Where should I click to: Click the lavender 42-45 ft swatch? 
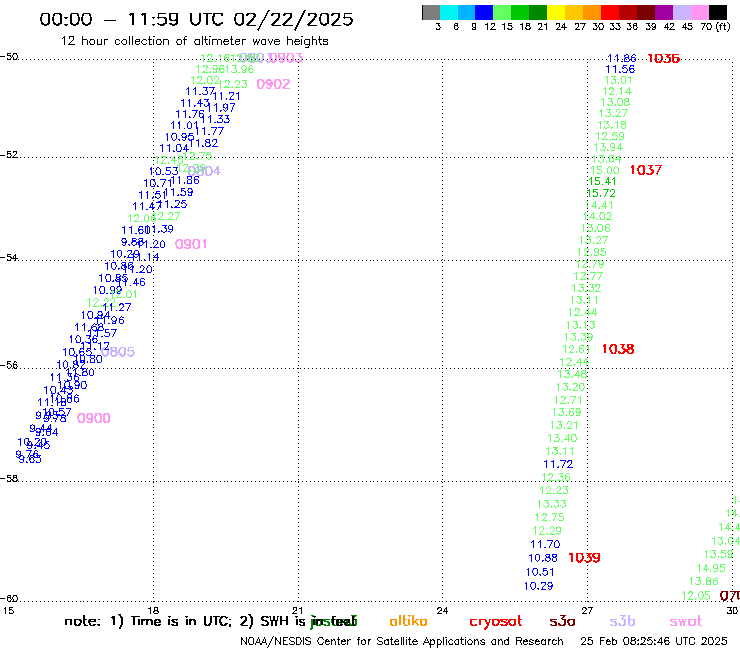pos(681,12)
